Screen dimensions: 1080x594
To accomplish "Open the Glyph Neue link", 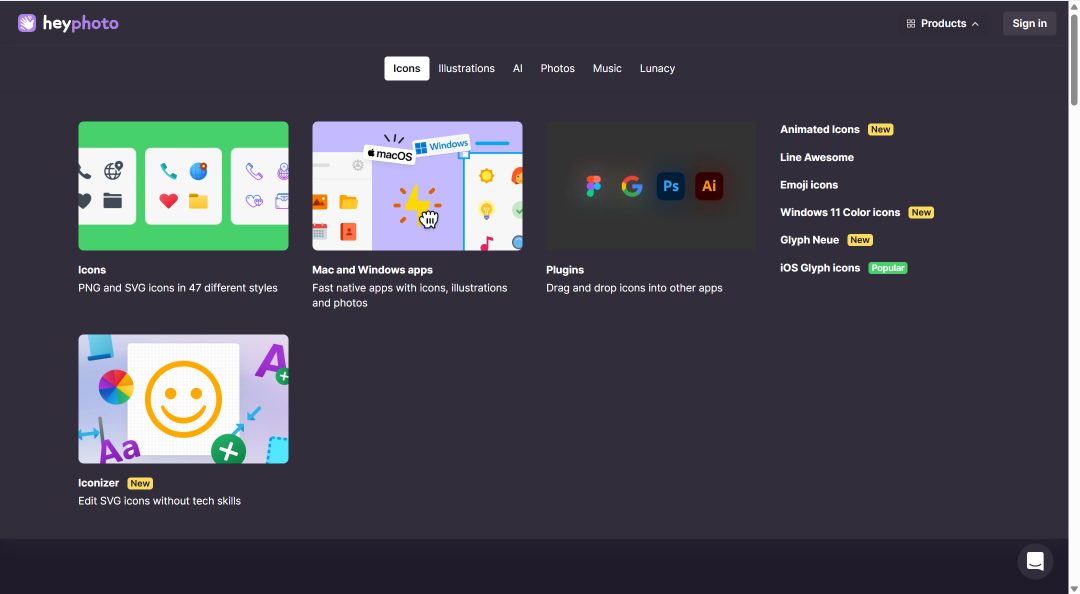I will tap(809, 240).
